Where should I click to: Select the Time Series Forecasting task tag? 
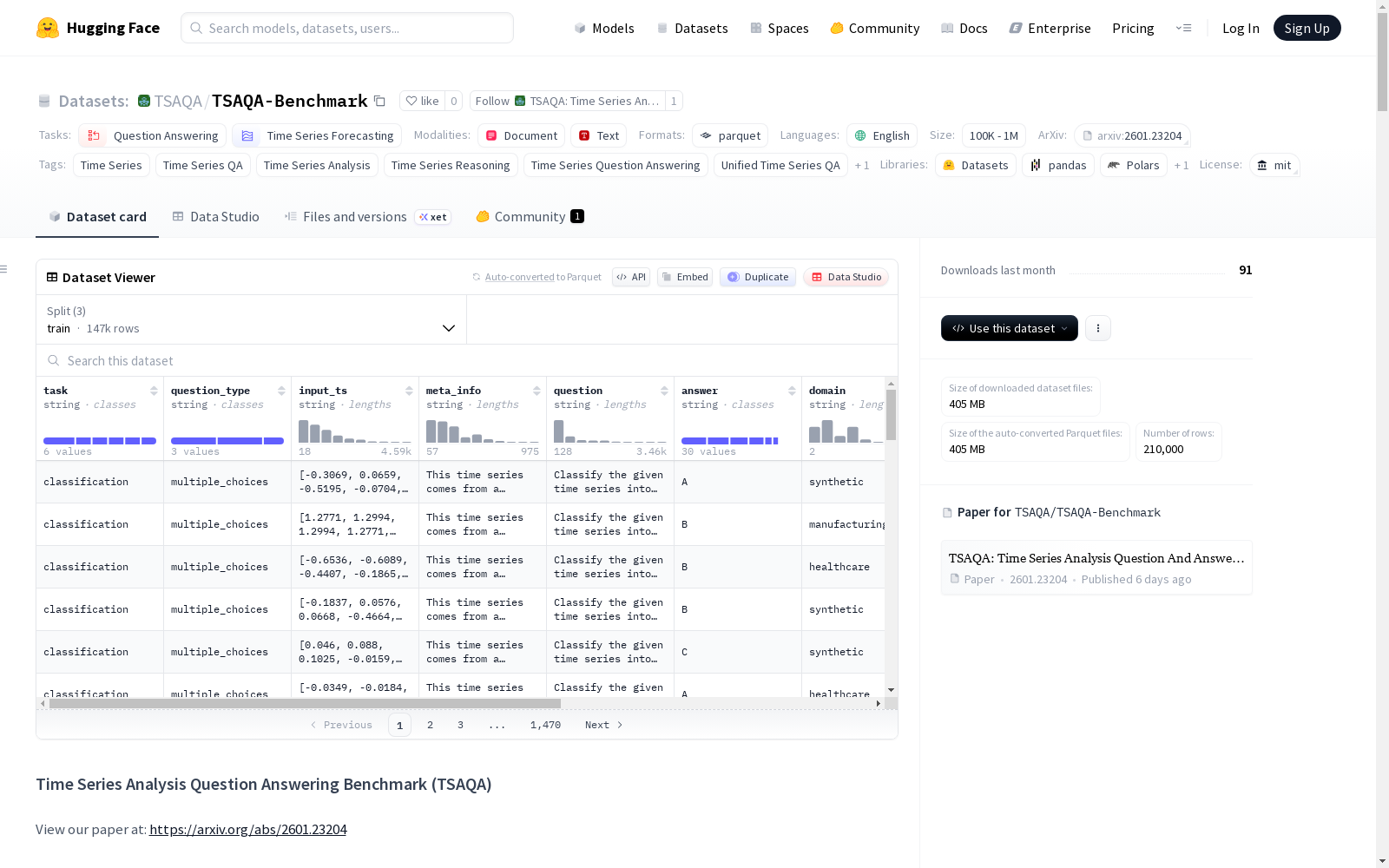317,135
